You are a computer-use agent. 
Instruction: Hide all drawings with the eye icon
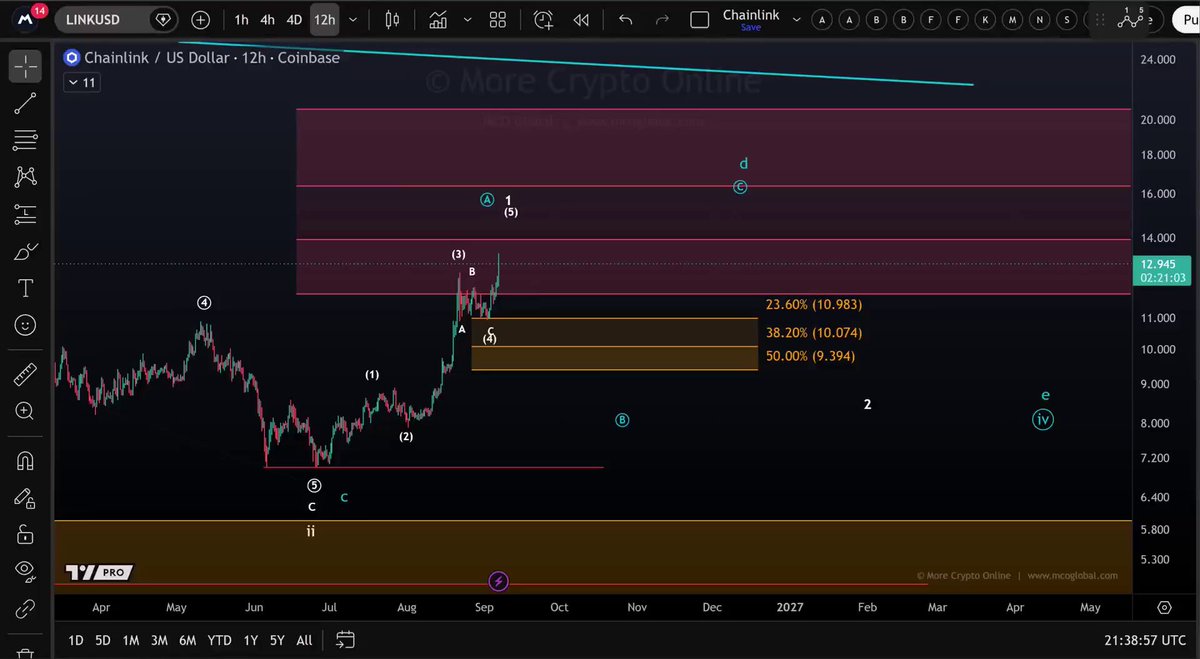[x=26, y=571]
